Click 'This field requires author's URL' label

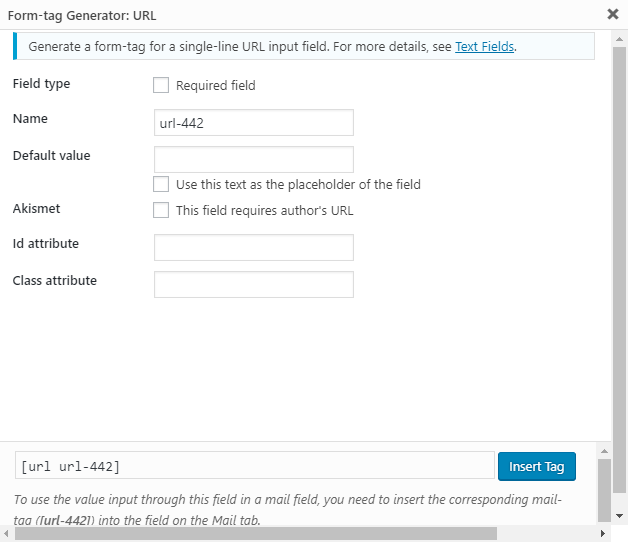click(x=264, y=210)
